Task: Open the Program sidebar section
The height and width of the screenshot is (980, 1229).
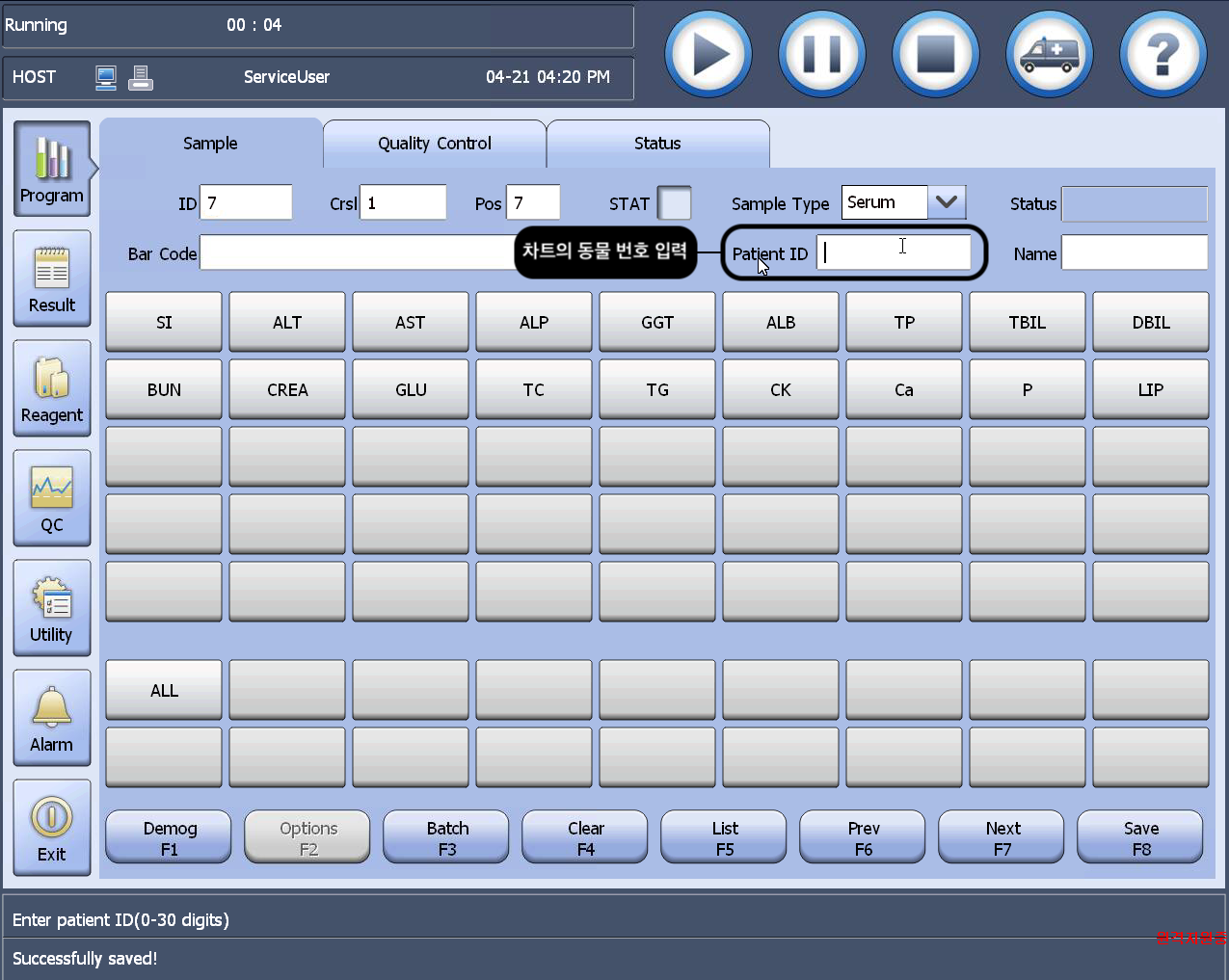Action: 52,168
